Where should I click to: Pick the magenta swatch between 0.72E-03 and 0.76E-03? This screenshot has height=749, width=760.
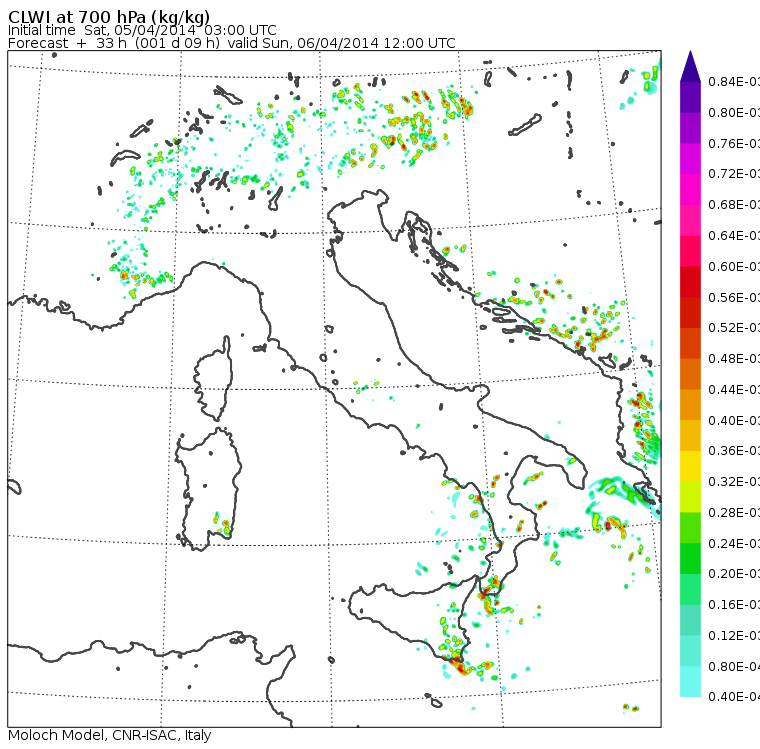[690, 159]
